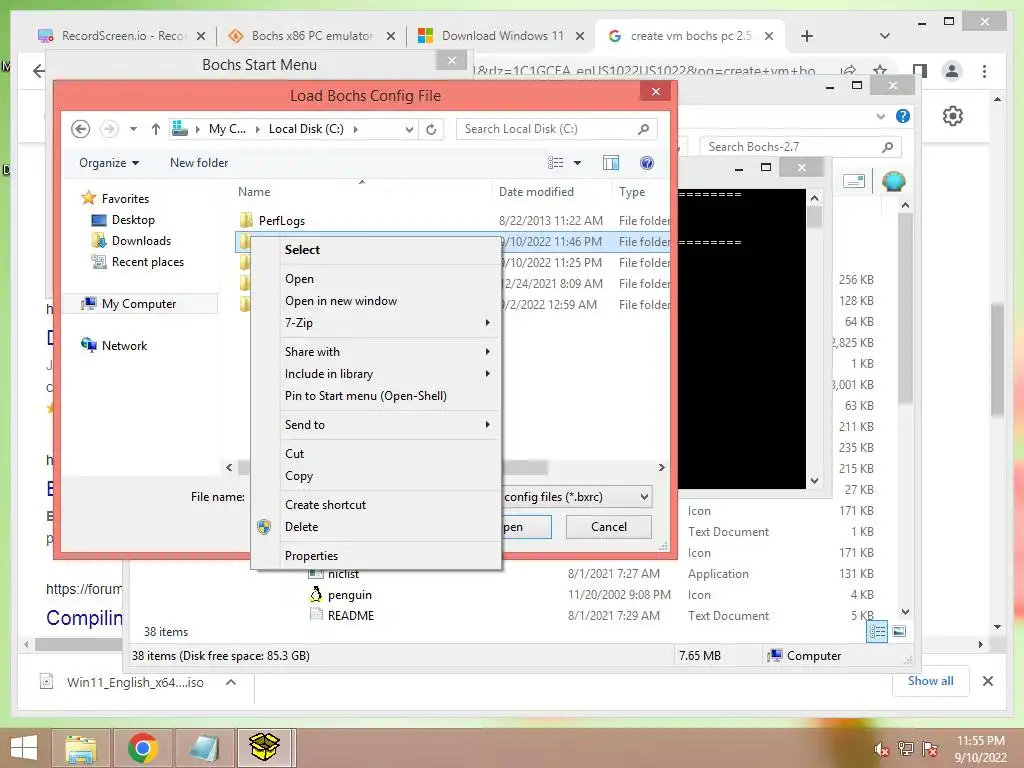Expand the Send to submenu
Image resolution: width=1024 pixels, height=768 pixels.
point(376,425)
